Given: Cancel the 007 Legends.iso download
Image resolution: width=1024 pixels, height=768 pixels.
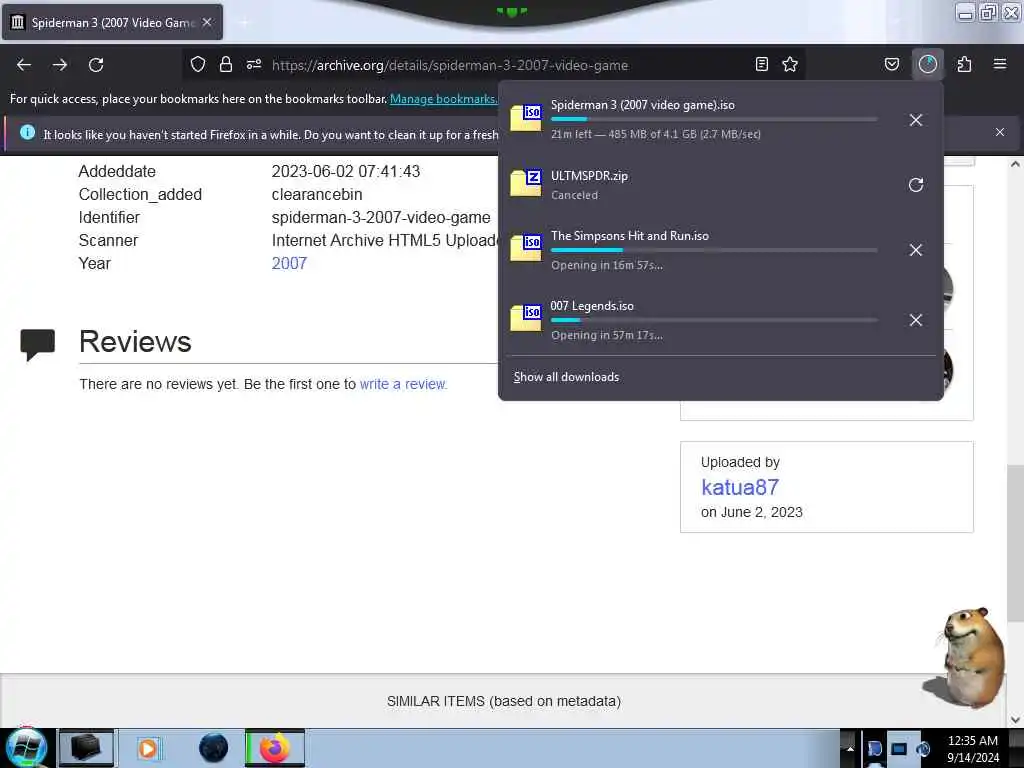Looking at the screenshot, I should (x=916, y=320).
